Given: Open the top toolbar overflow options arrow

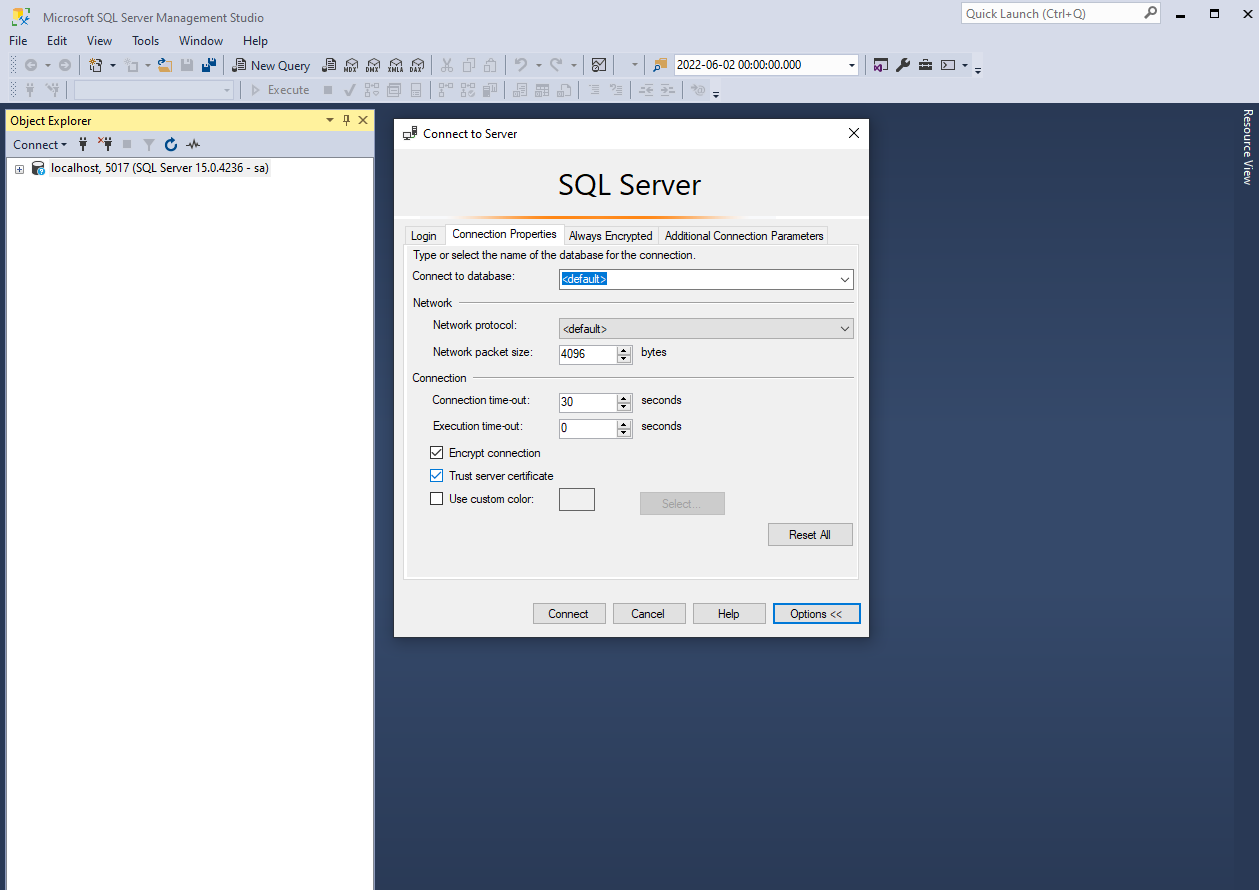Looking at the screenshot, I should (x=978, y=69).
